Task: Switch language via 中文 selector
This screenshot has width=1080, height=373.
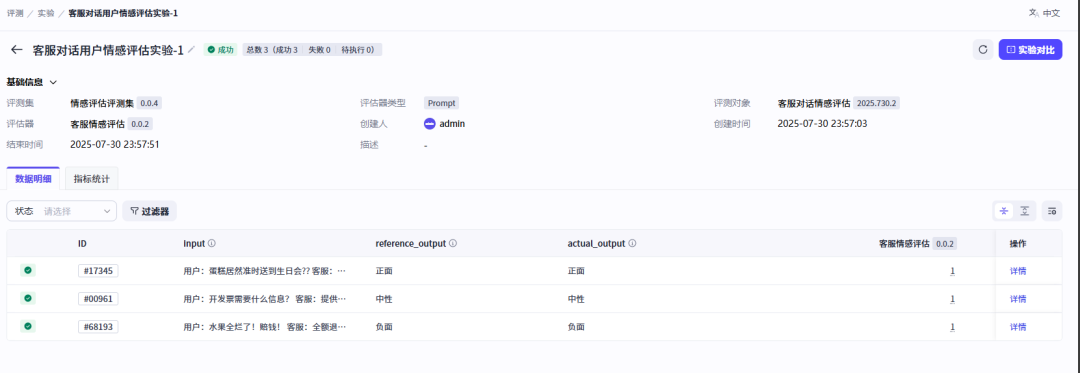Action: point(1044,13)
